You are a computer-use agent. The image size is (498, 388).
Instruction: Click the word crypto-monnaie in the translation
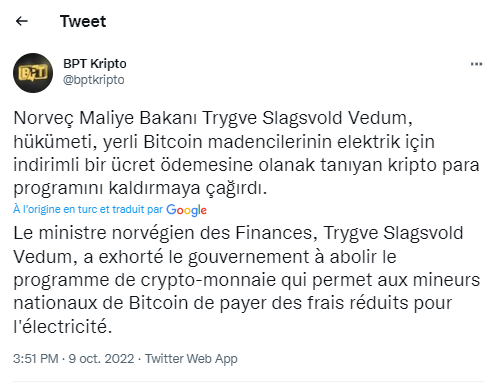coord(208,280)
